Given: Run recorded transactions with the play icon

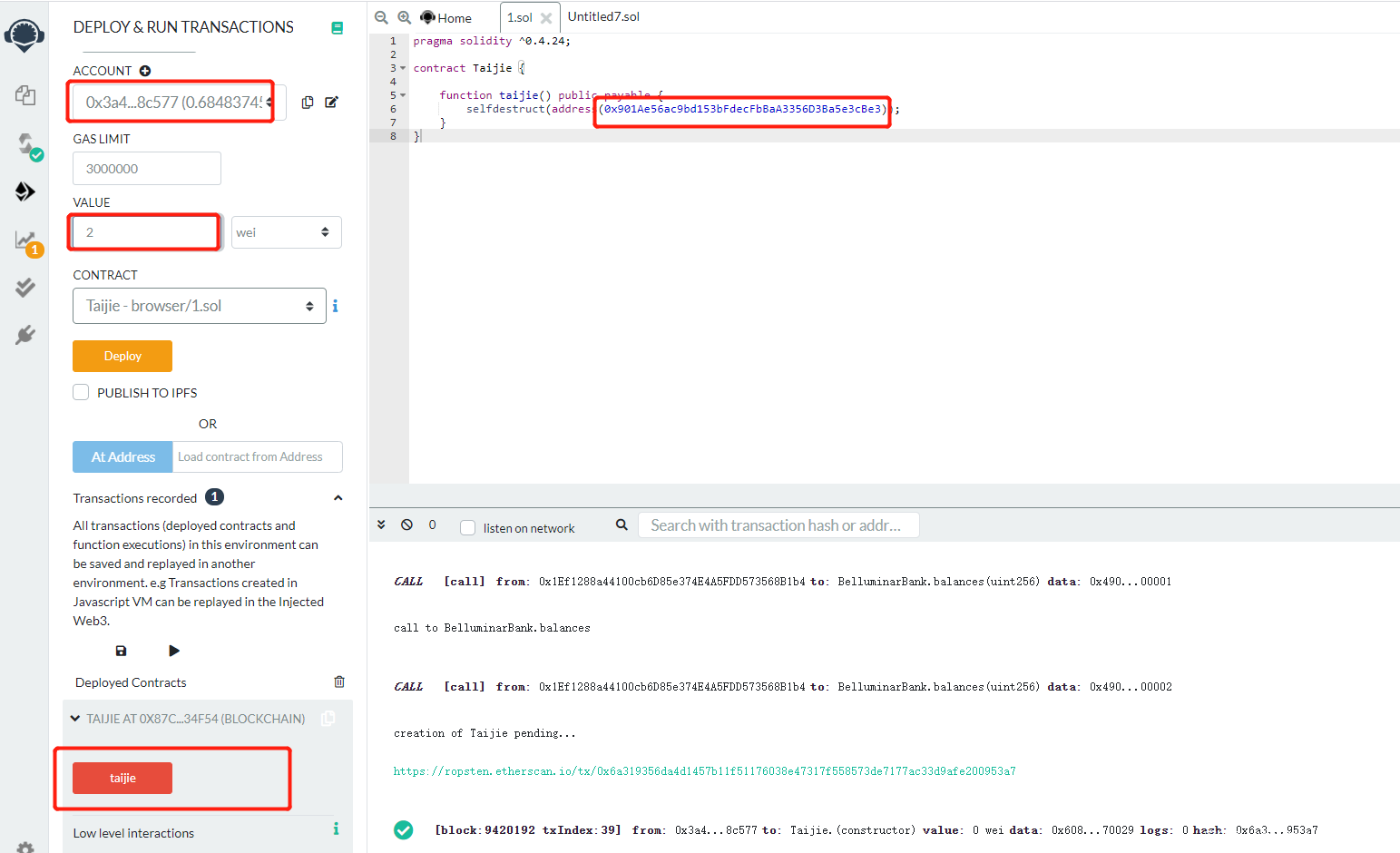Looking at the screenshot, I should (x=174, y=651).
